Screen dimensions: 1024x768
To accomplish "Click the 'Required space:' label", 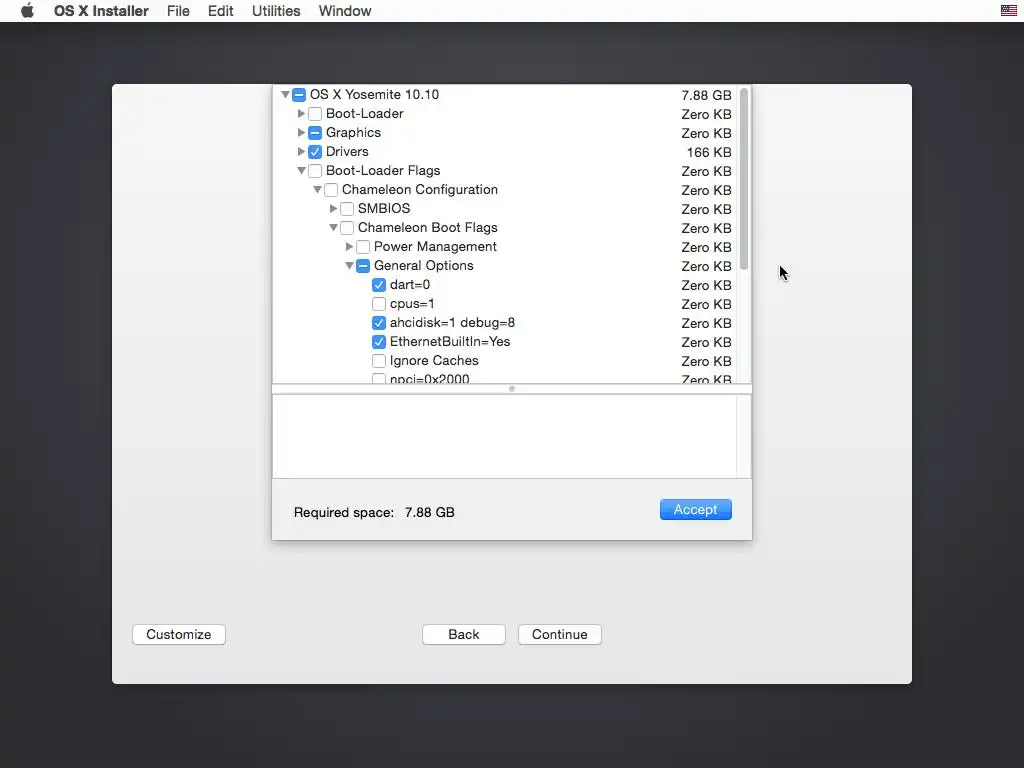I will coord(344,513).
